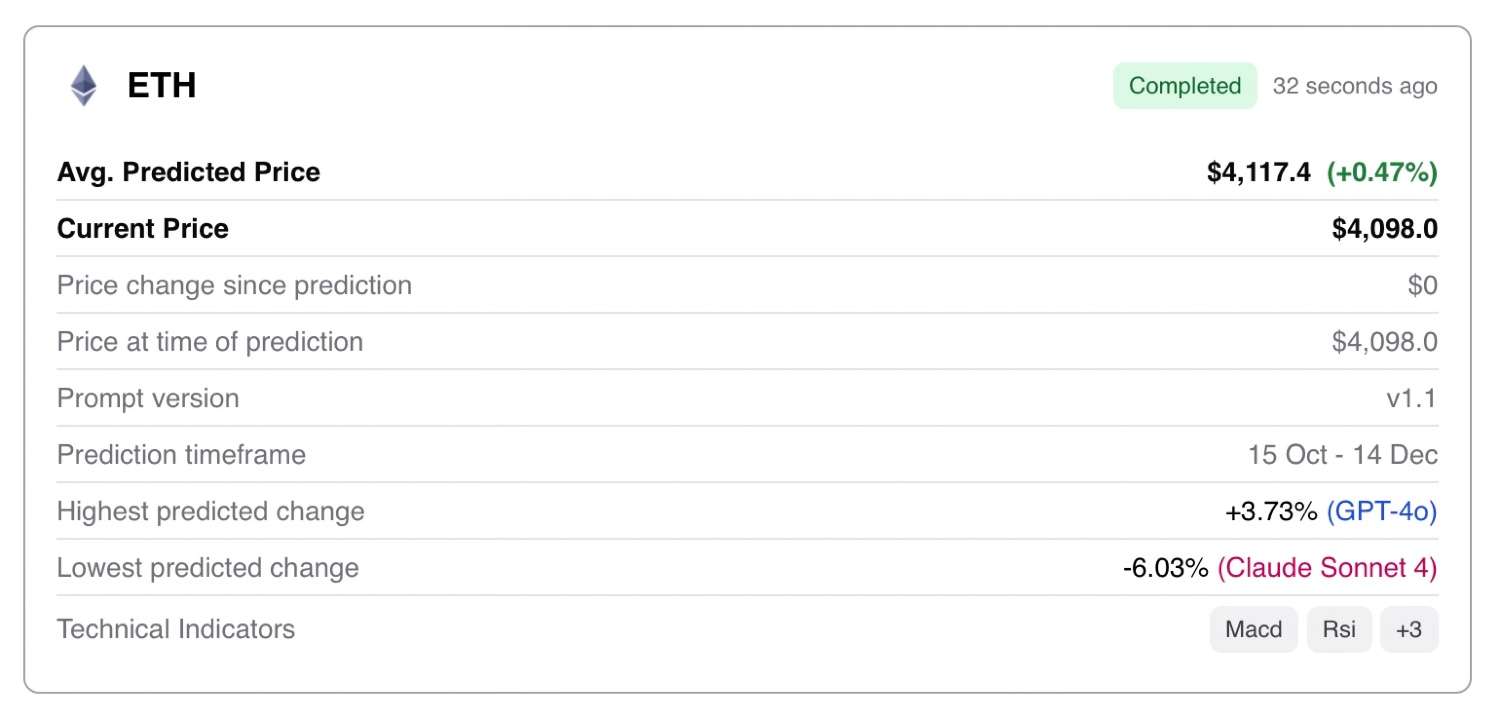The height and width of the screenshot is (719, 1500).
Task: Click the Prediction timeframe 15 Oct - 14 Dec
Action: point(1342,455)
